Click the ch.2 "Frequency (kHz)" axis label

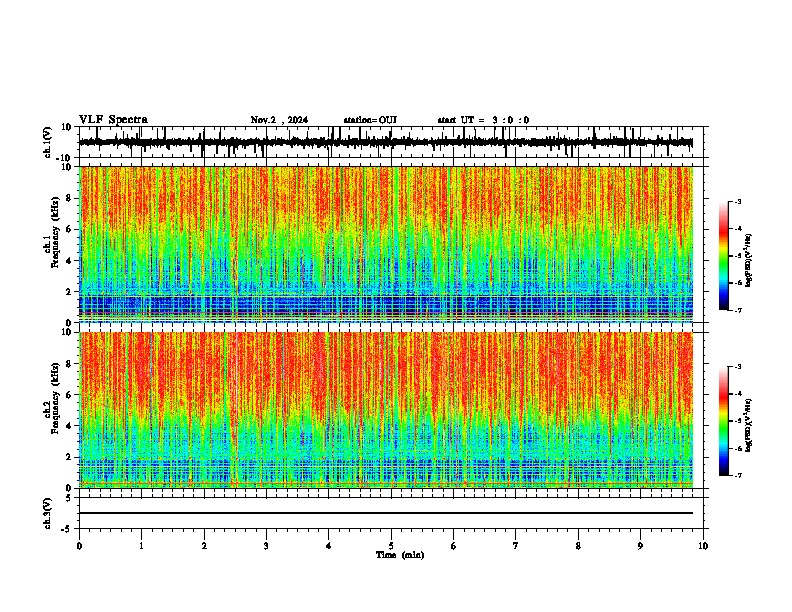pyautogui.click(x=56, y=398)
